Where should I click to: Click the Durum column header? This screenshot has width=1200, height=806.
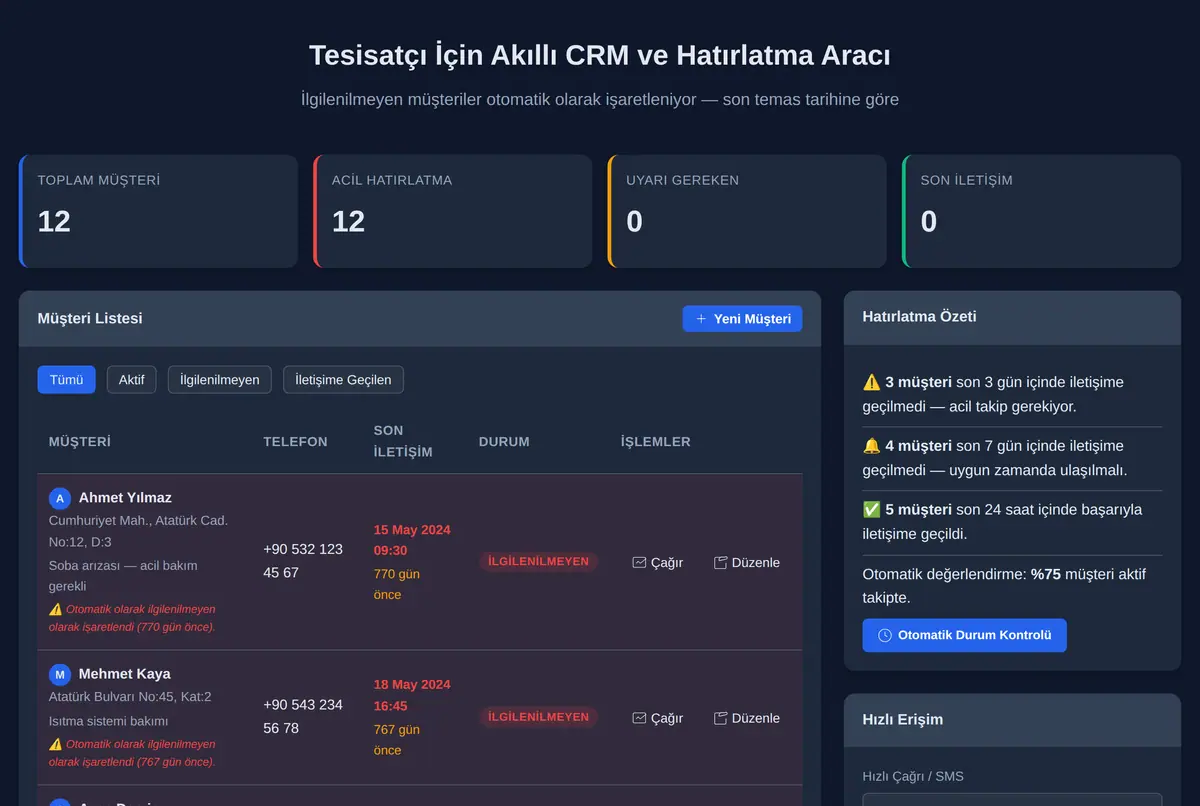tap(504, 441)
